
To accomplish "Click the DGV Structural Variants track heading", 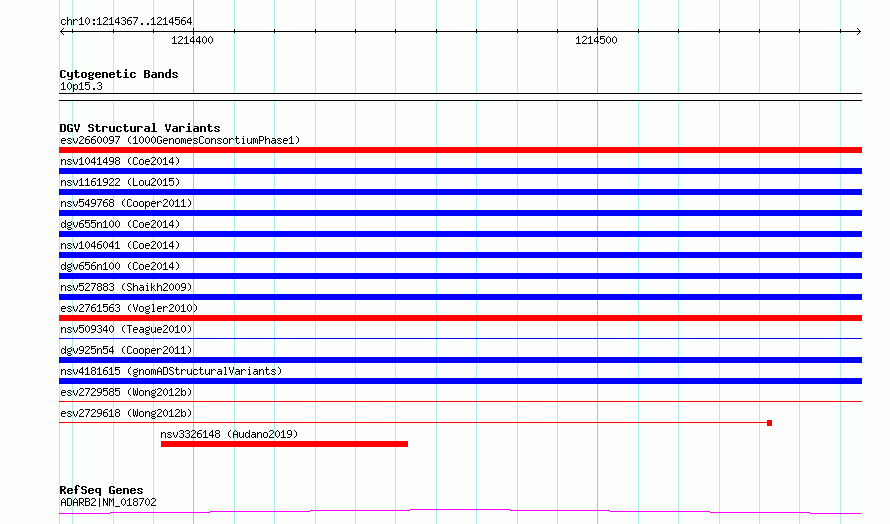I will [x=140, y=128].
